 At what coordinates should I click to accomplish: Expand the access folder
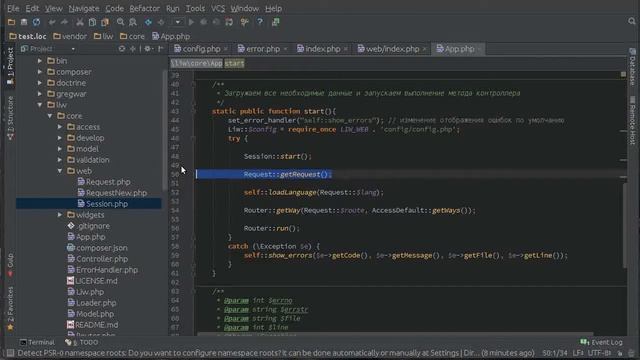[x=60, y=127]
